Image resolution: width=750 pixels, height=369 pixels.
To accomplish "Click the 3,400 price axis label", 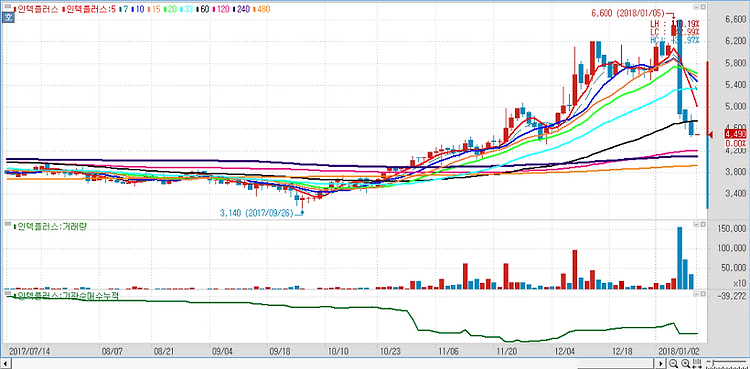I will (736, 194).
